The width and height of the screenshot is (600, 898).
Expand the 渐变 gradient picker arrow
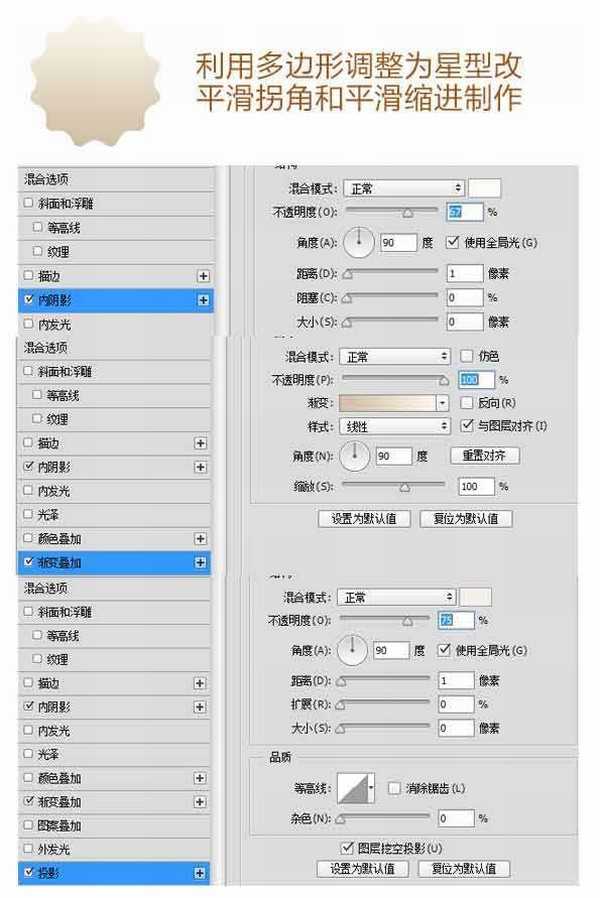[443, 403]
